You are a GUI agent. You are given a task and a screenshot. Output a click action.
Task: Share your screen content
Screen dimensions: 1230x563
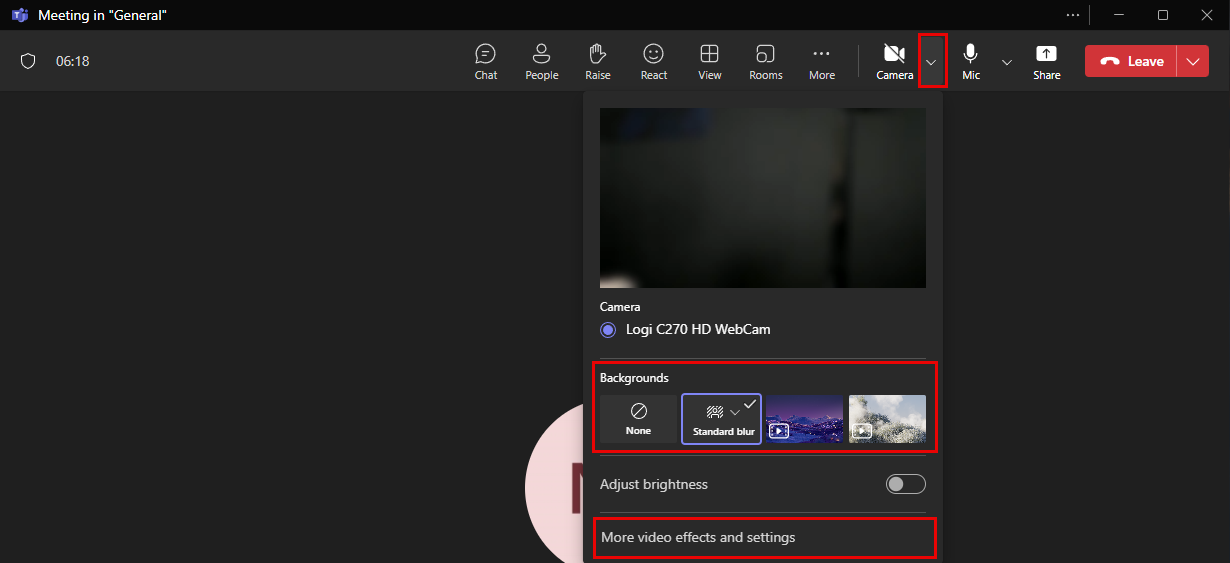pos(1047,61)
